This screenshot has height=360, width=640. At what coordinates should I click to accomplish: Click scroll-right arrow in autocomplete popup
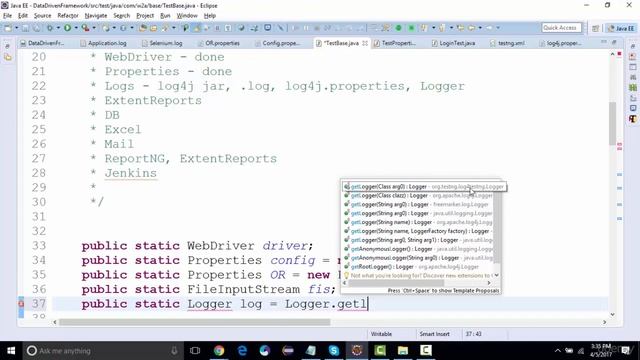489,283
